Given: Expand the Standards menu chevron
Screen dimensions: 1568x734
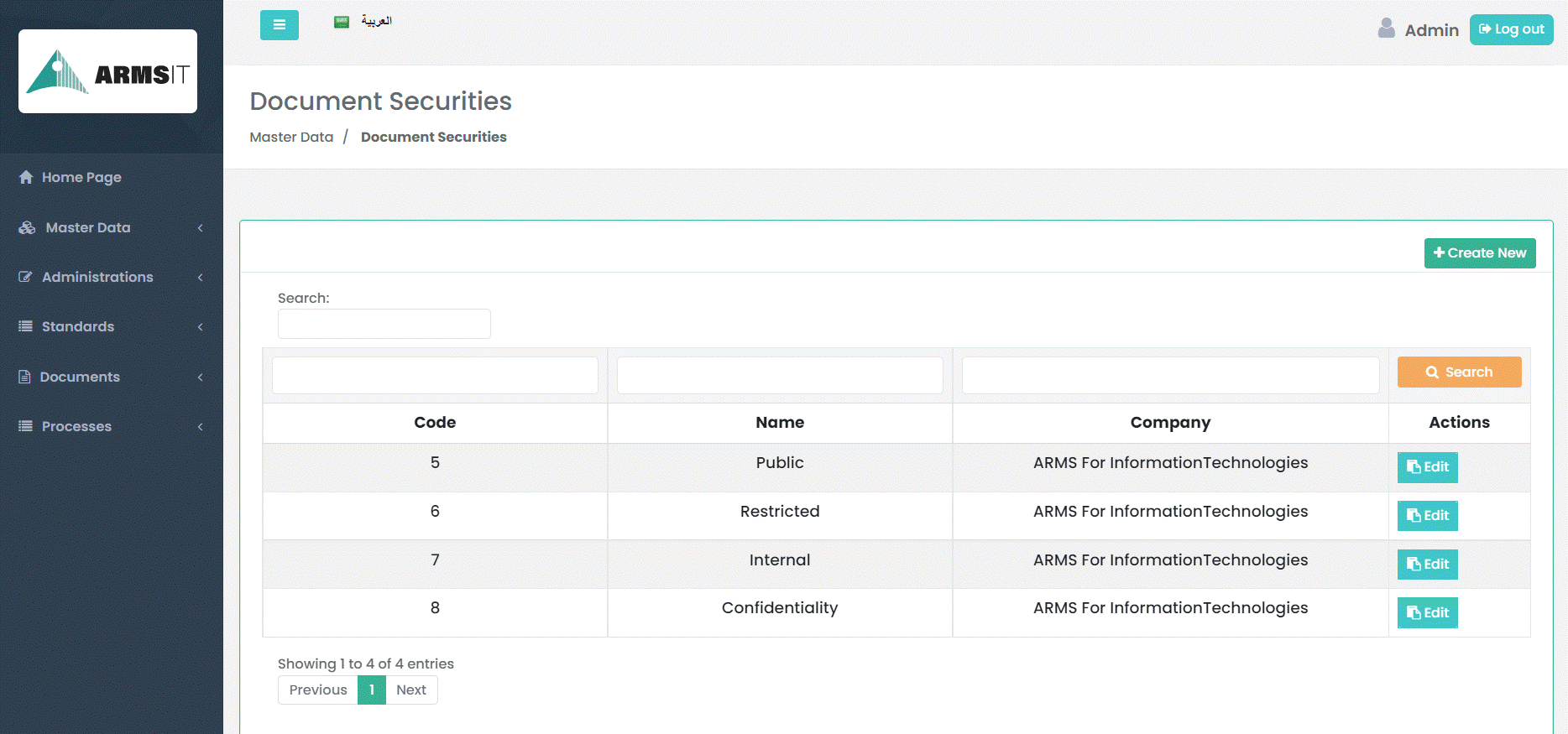Looking at the screenshot, I should click(x=200, y=327).
